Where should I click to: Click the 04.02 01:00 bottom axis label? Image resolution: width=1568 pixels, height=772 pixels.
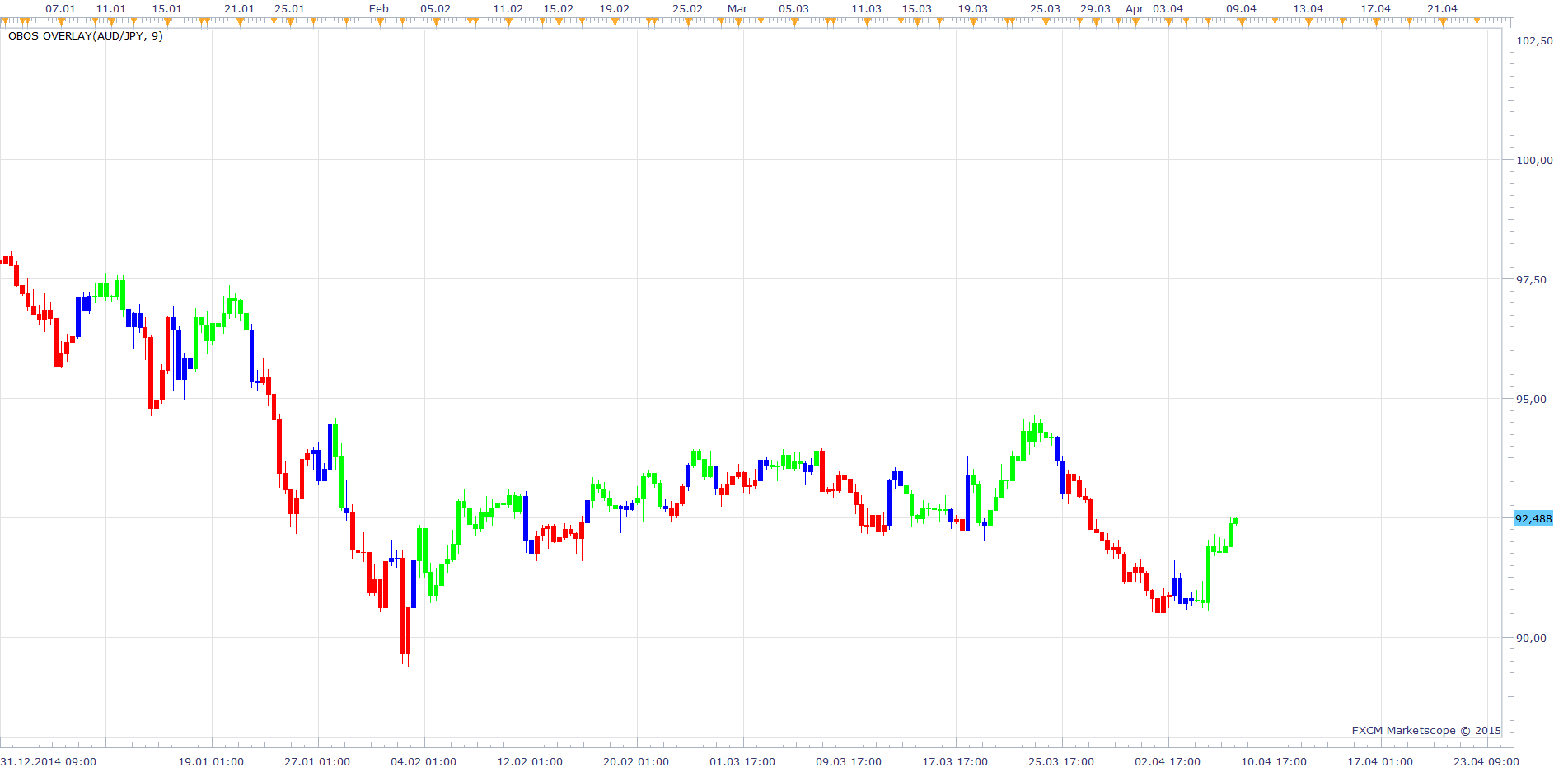click(x=424, y=761)
